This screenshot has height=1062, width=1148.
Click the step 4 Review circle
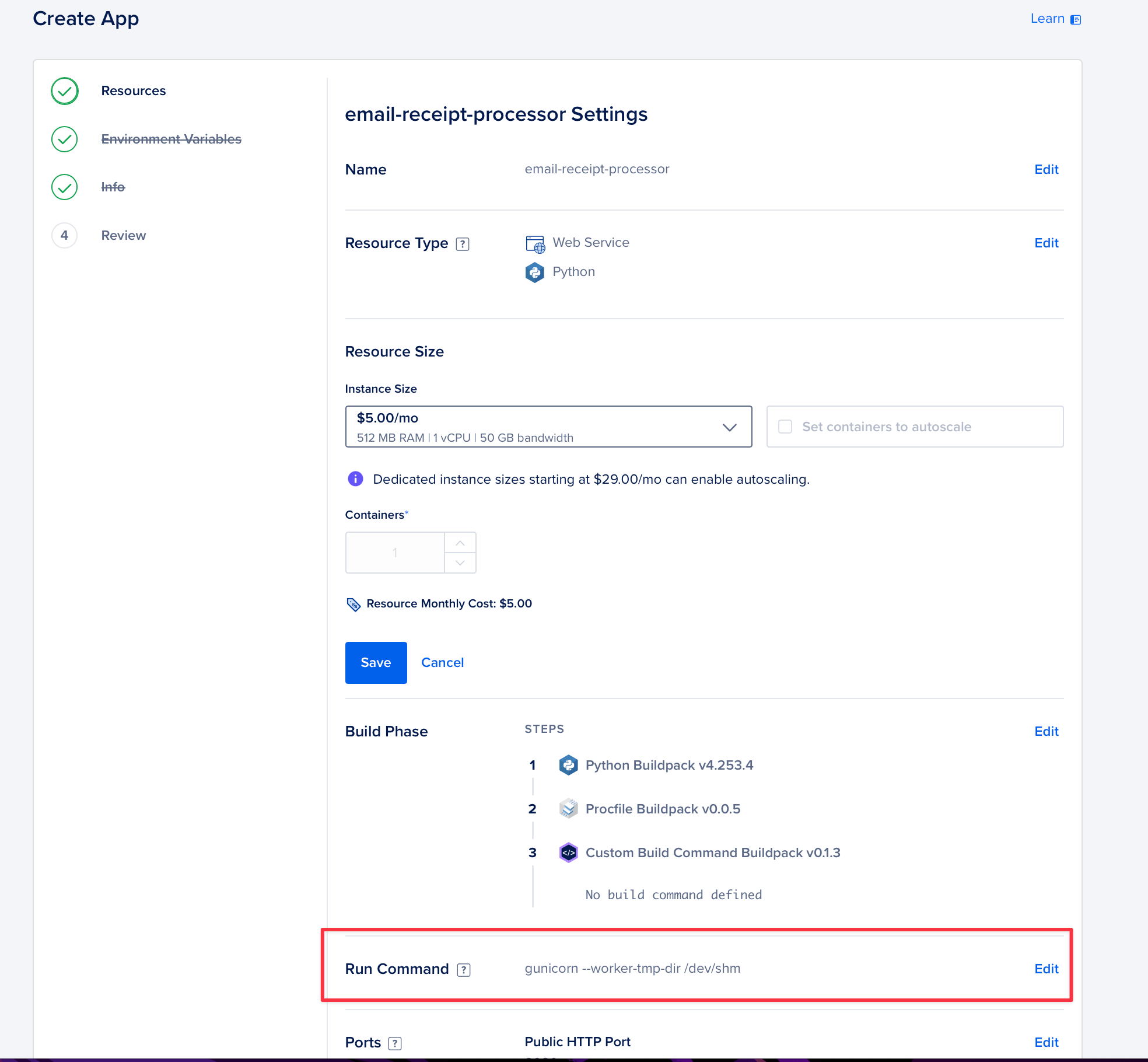tap(65, 236)
